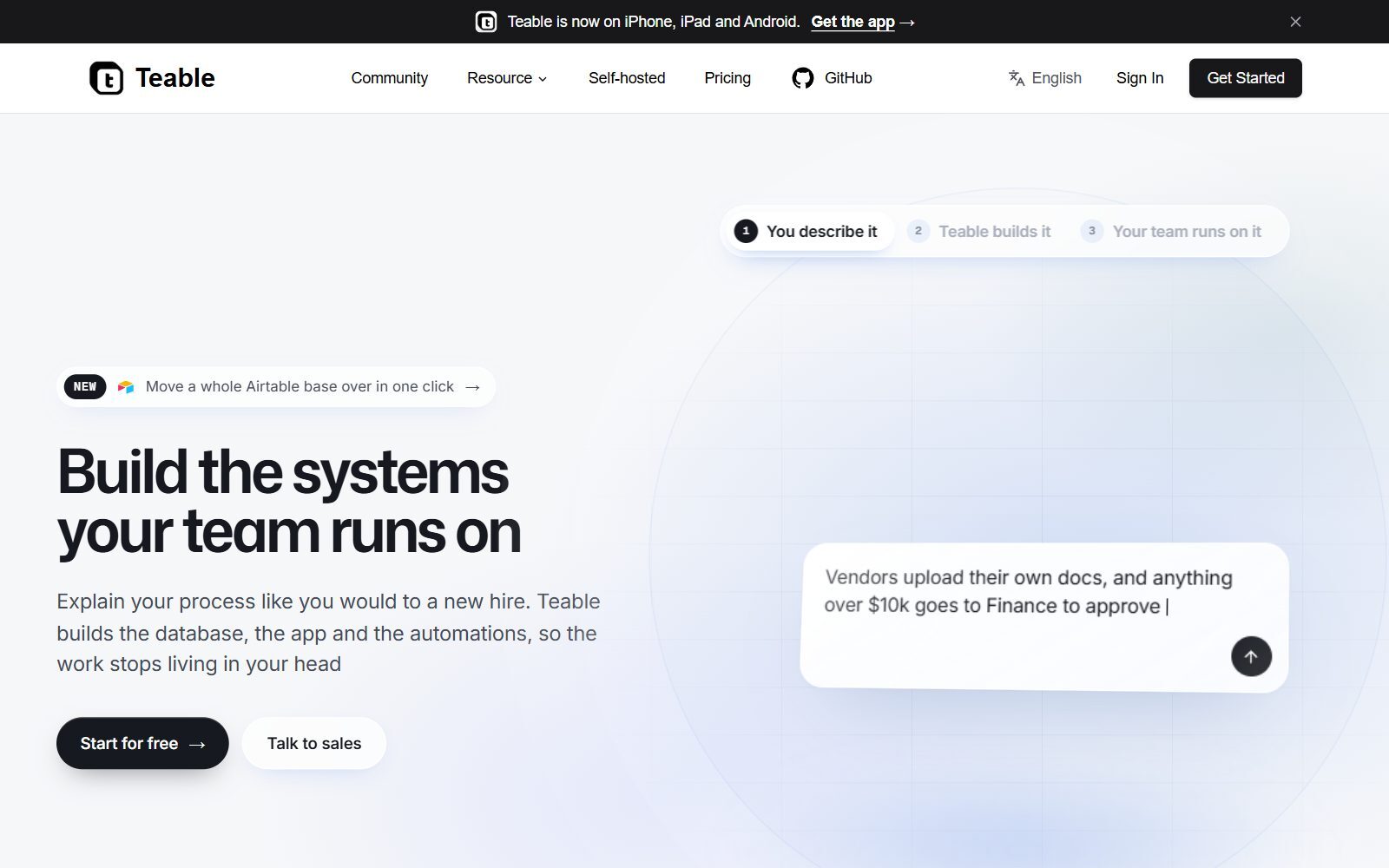1389x868 pixels.
Task: Click the Sign In link
Action: [1140, 78]
